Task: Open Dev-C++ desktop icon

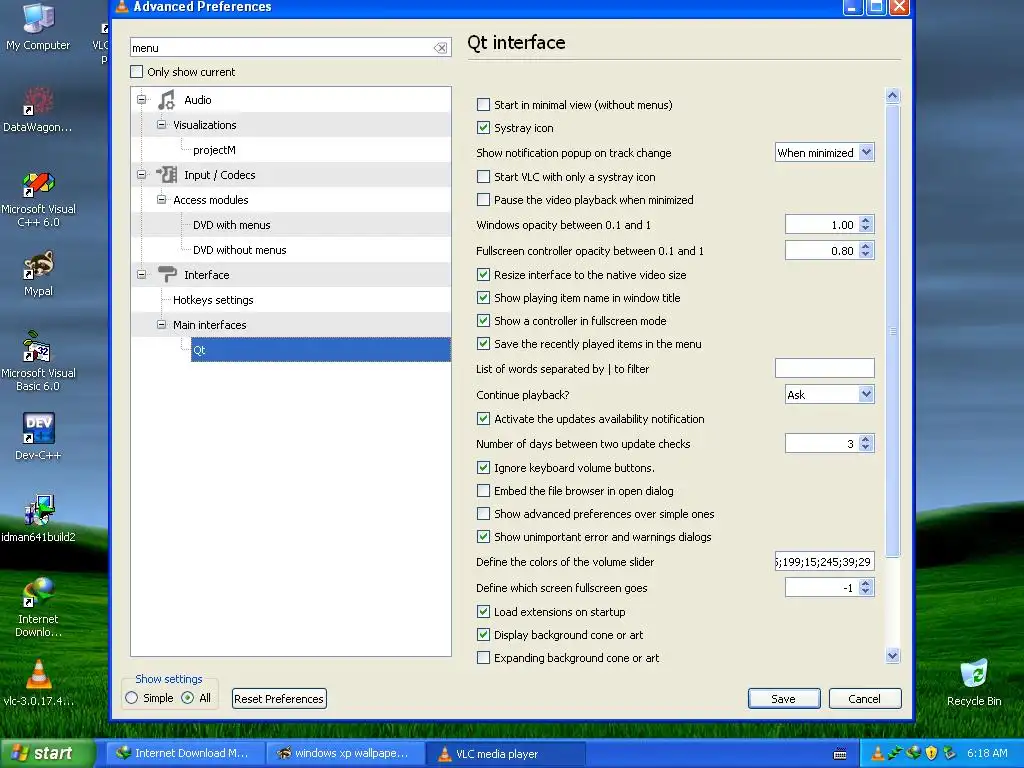Action: pyautogui.click(x=38, y=436)
